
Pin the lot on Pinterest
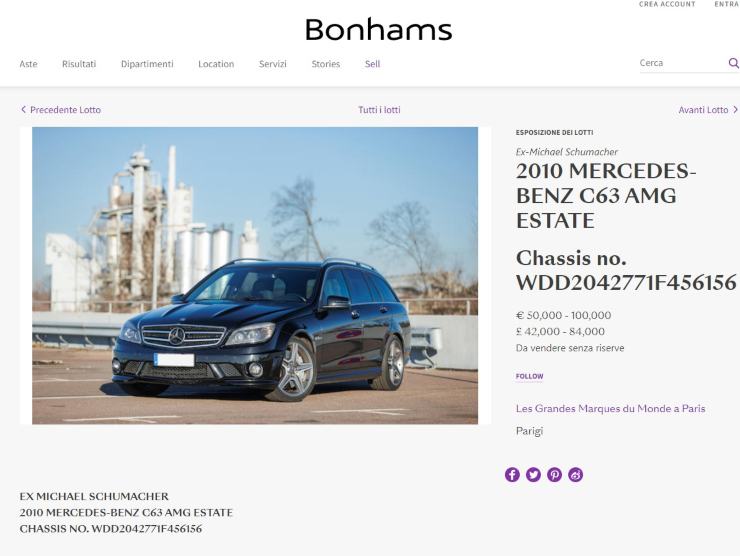(x=555, y=474)
